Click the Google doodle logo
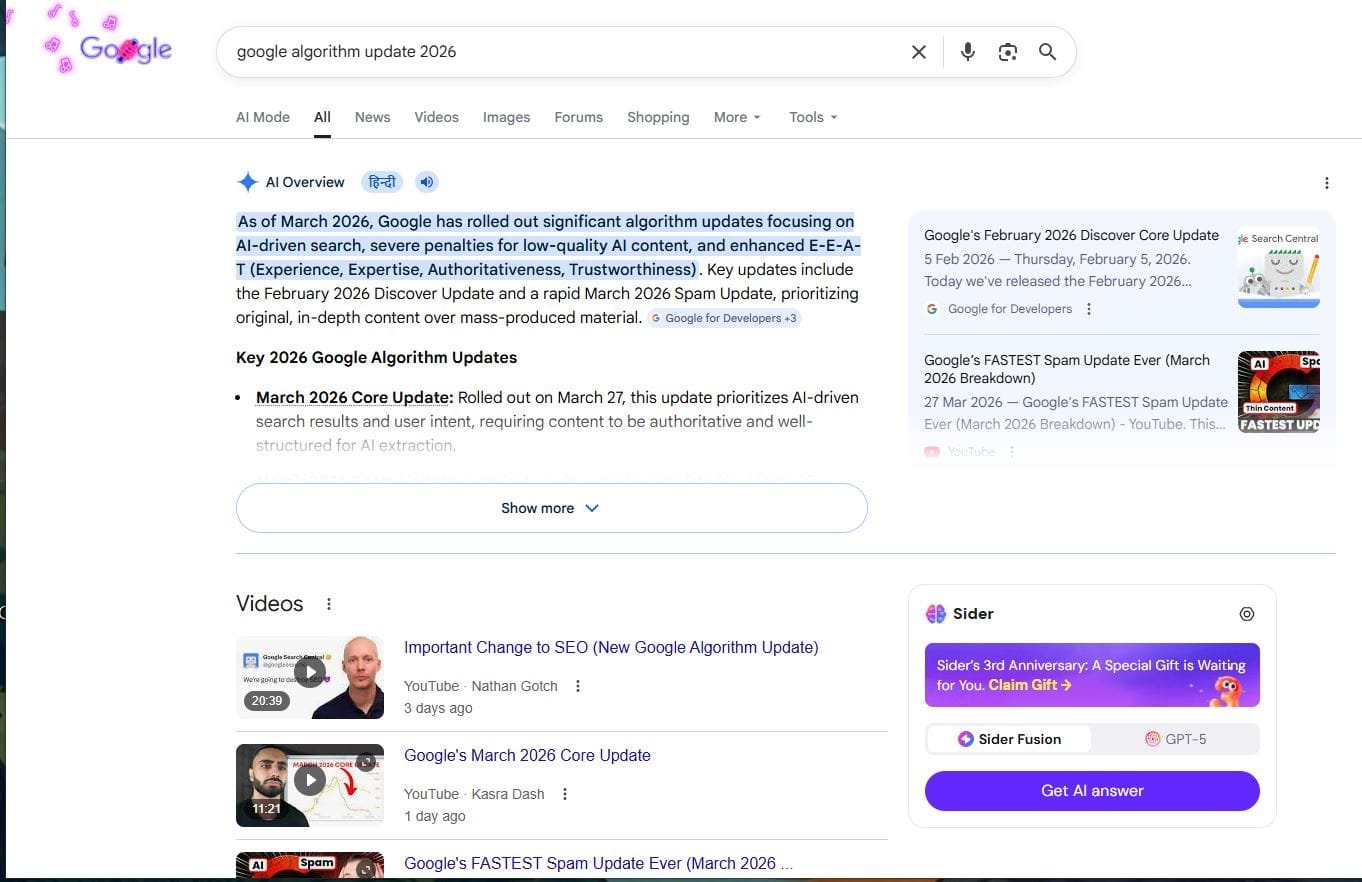The width and height of the screenshot is (1362, 882). coord(125,49)
